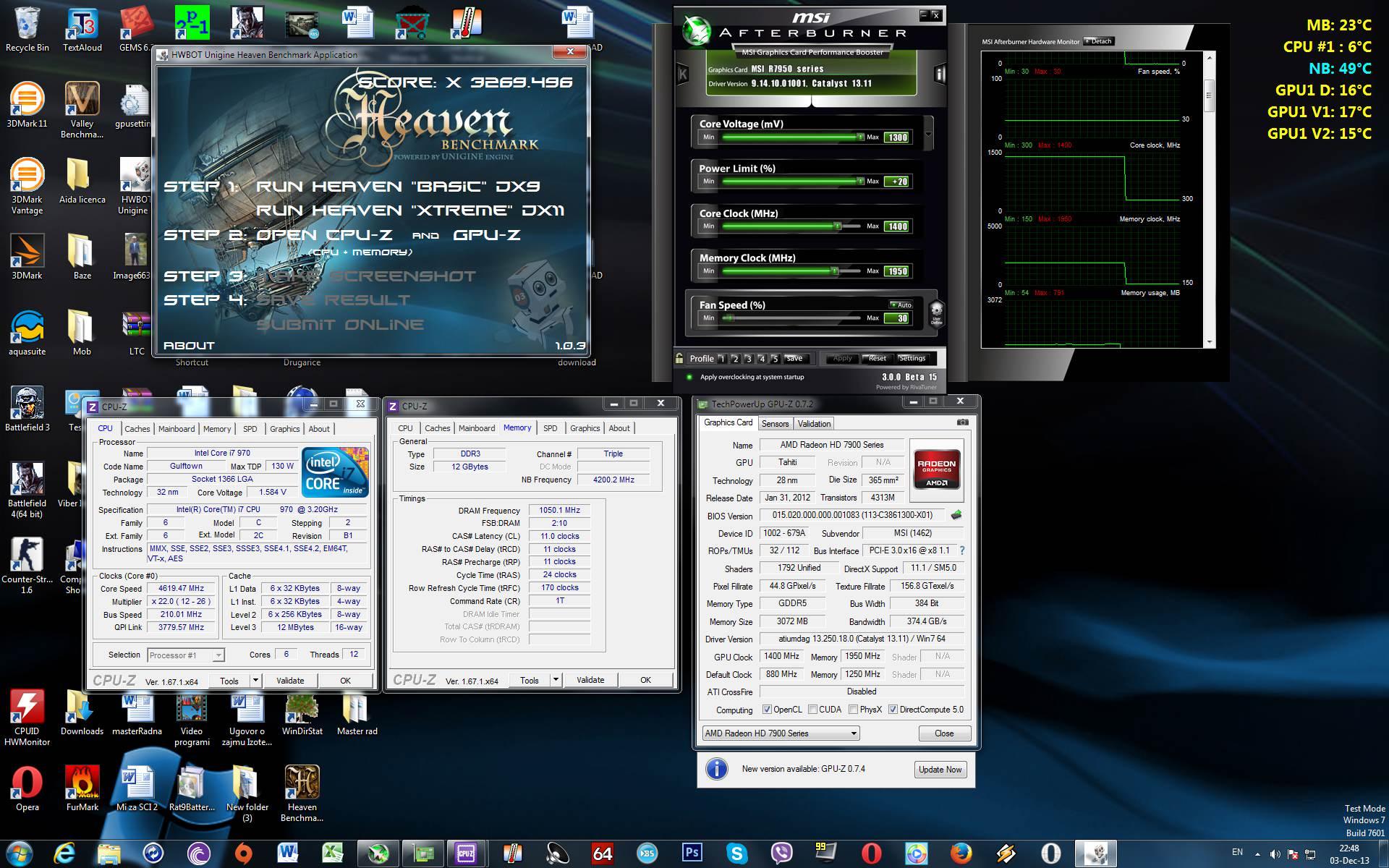Toggle the Auto fan speed button
The image size is (1389, 868).
click(901, 305)
